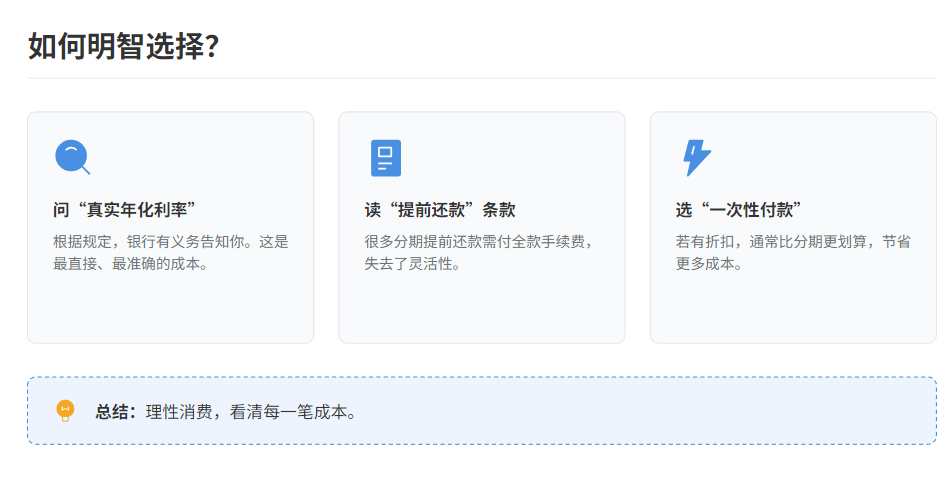Click the text 更多成本。
Image resolution: width=939 pixels, height=479 pixels.
tap(709, 265)
